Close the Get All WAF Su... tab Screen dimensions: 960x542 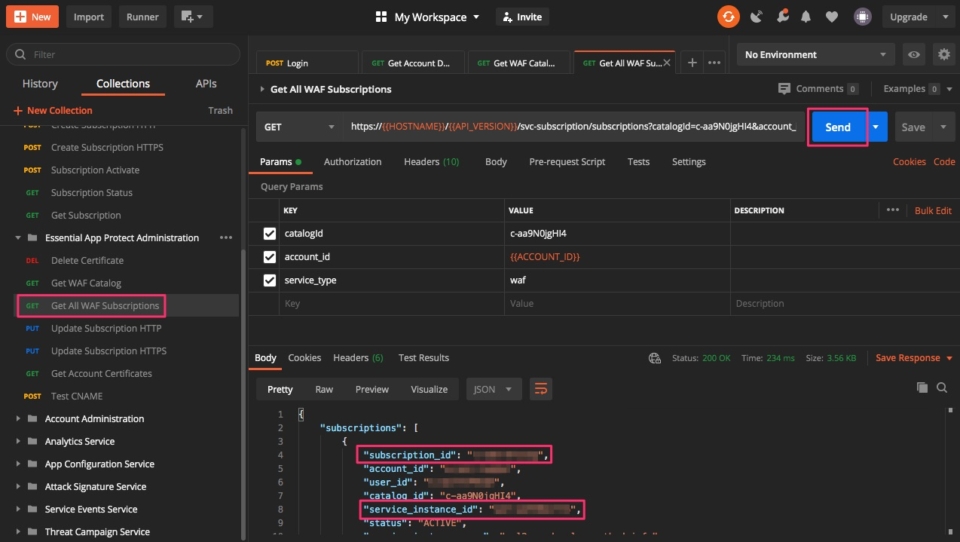(x=667, y=62)
